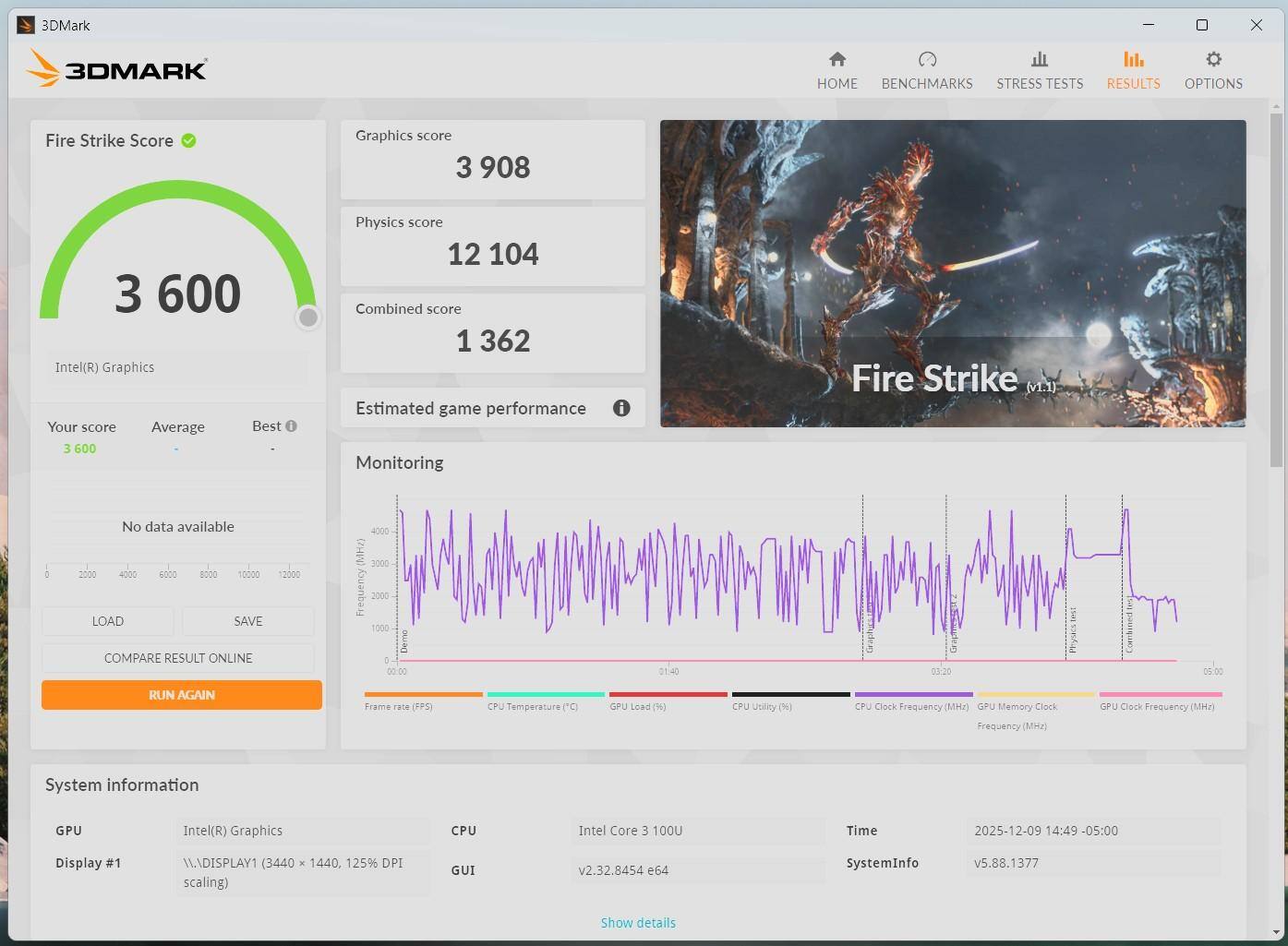The width and height of the screenshot is (1288, 946).
Task: Click the green validation checkmark icon
Action: point(188,140)
